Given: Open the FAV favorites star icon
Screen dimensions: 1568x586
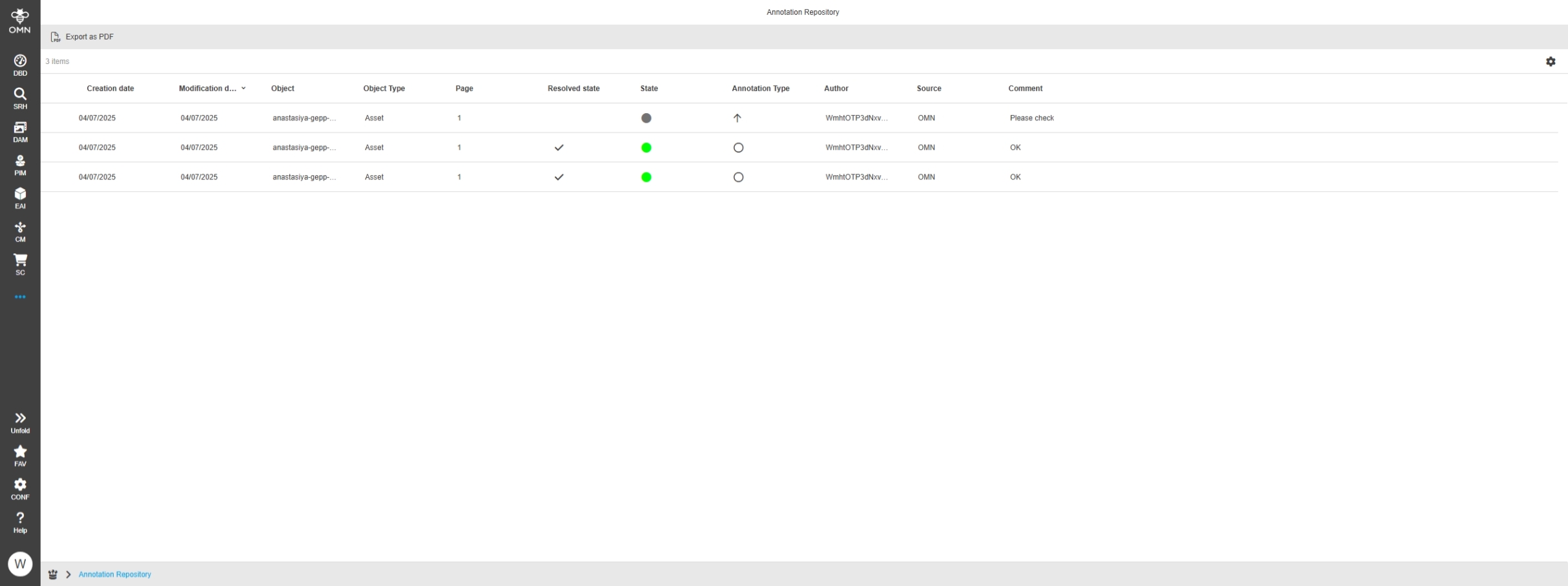Looking at the screenshot, I should tap(20, 455).
